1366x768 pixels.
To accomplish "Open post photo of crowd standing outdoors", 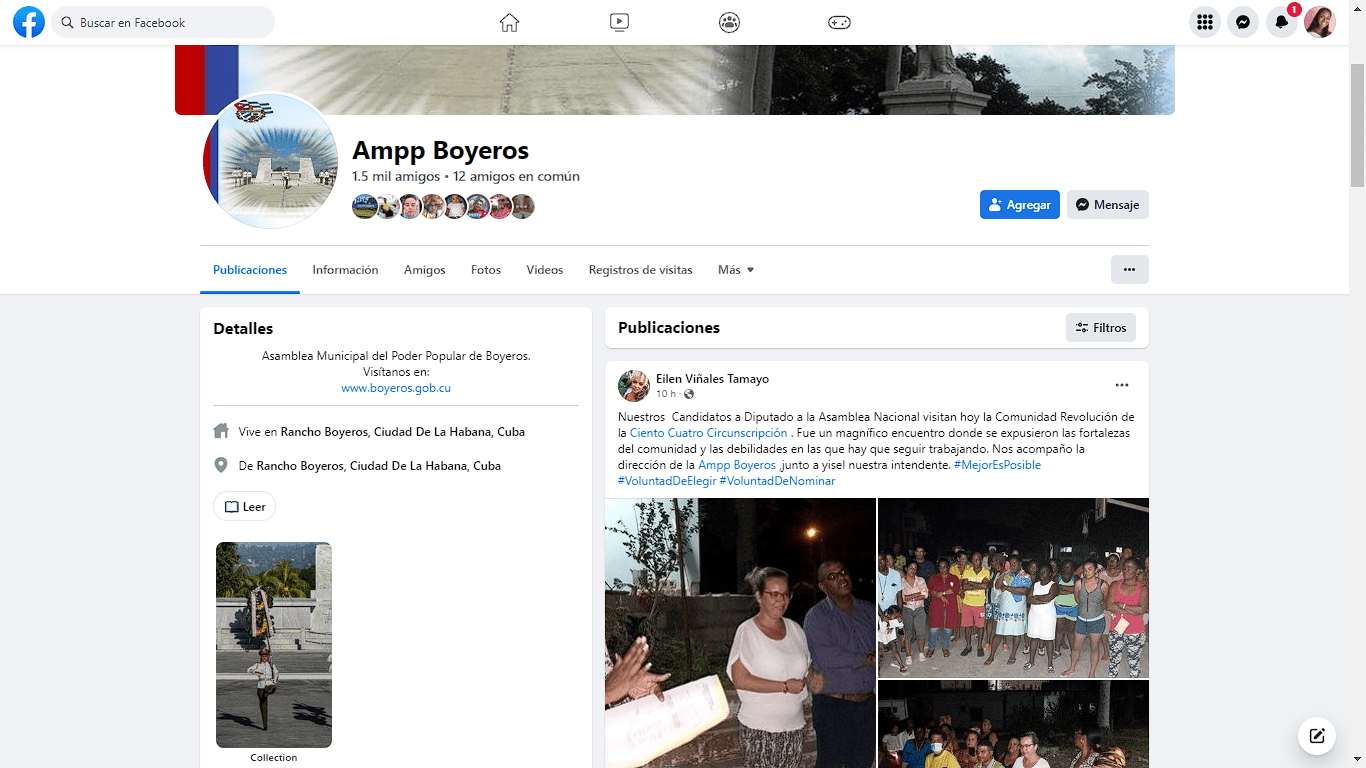I will pos(1013,588).
